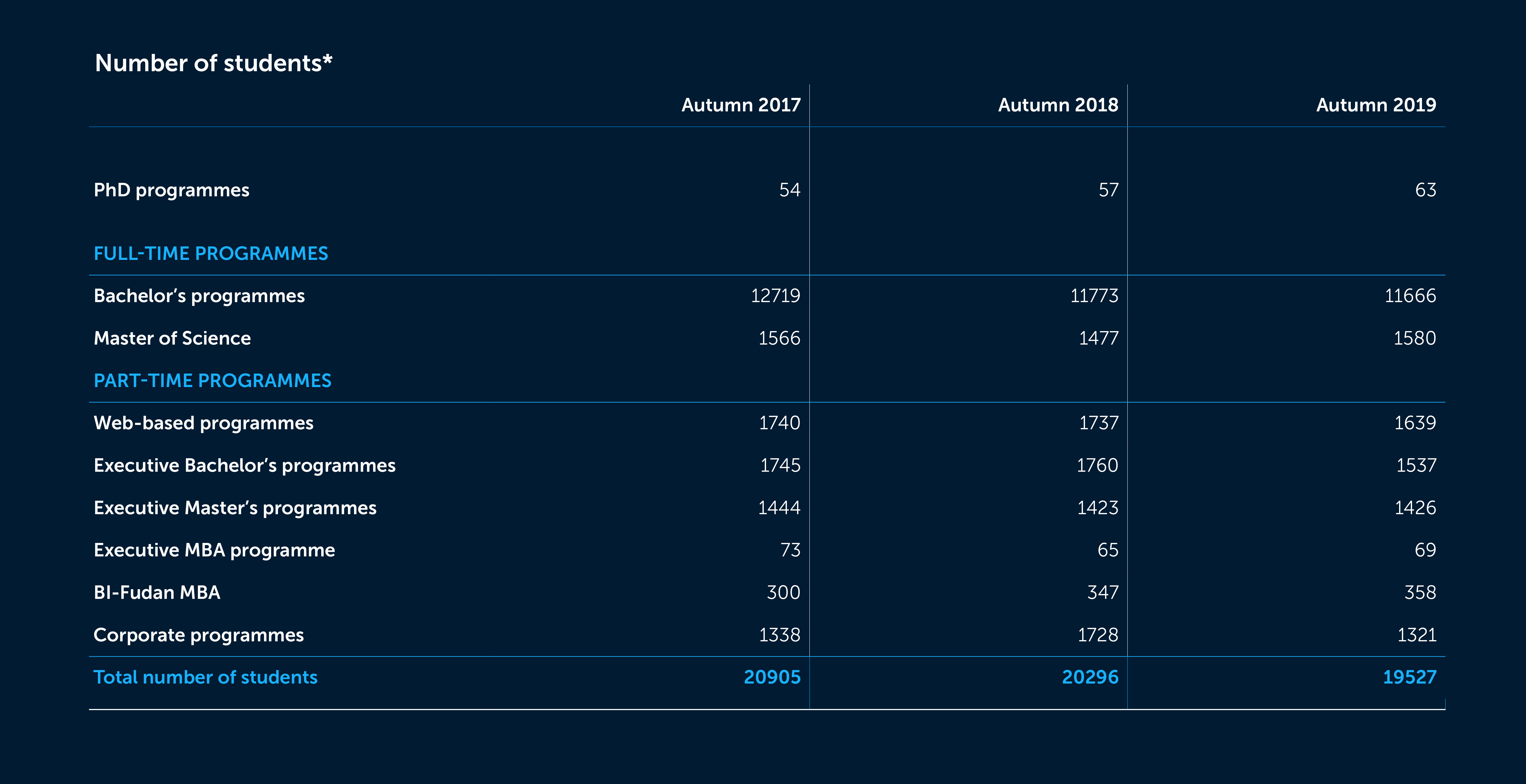
Task: Click the 'BI-Fudan MBA' row label
Action: 157,593
